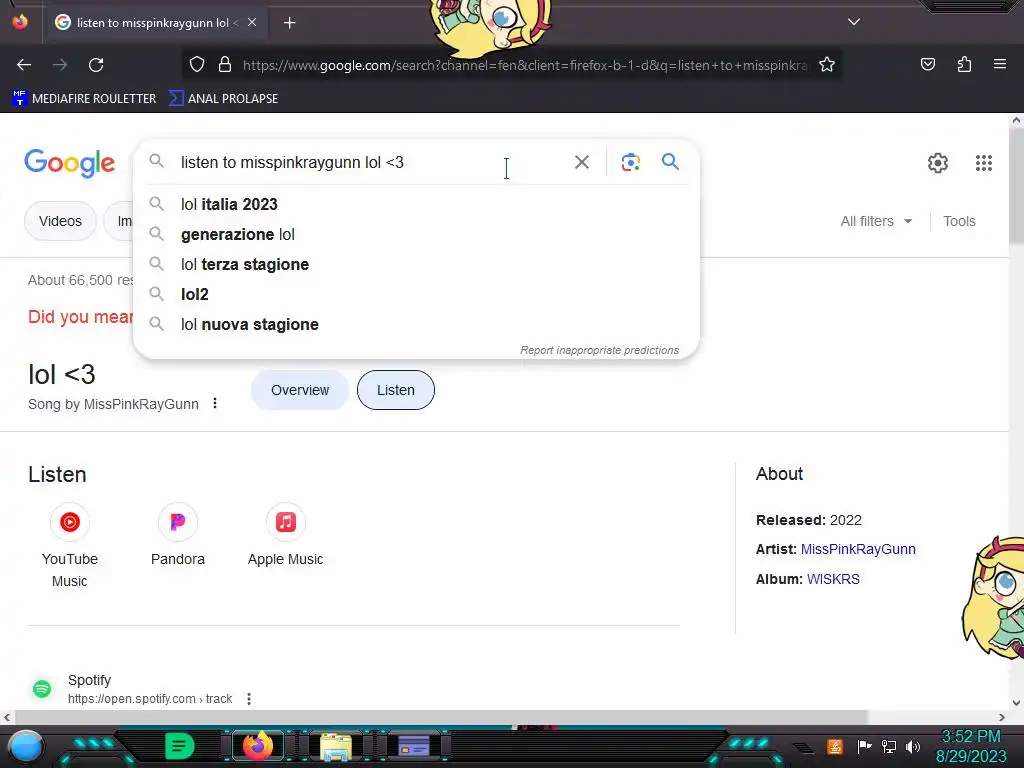This screenshot has height=768, width=1024.
Task: Click the Google logo
Action: (69, 163)
